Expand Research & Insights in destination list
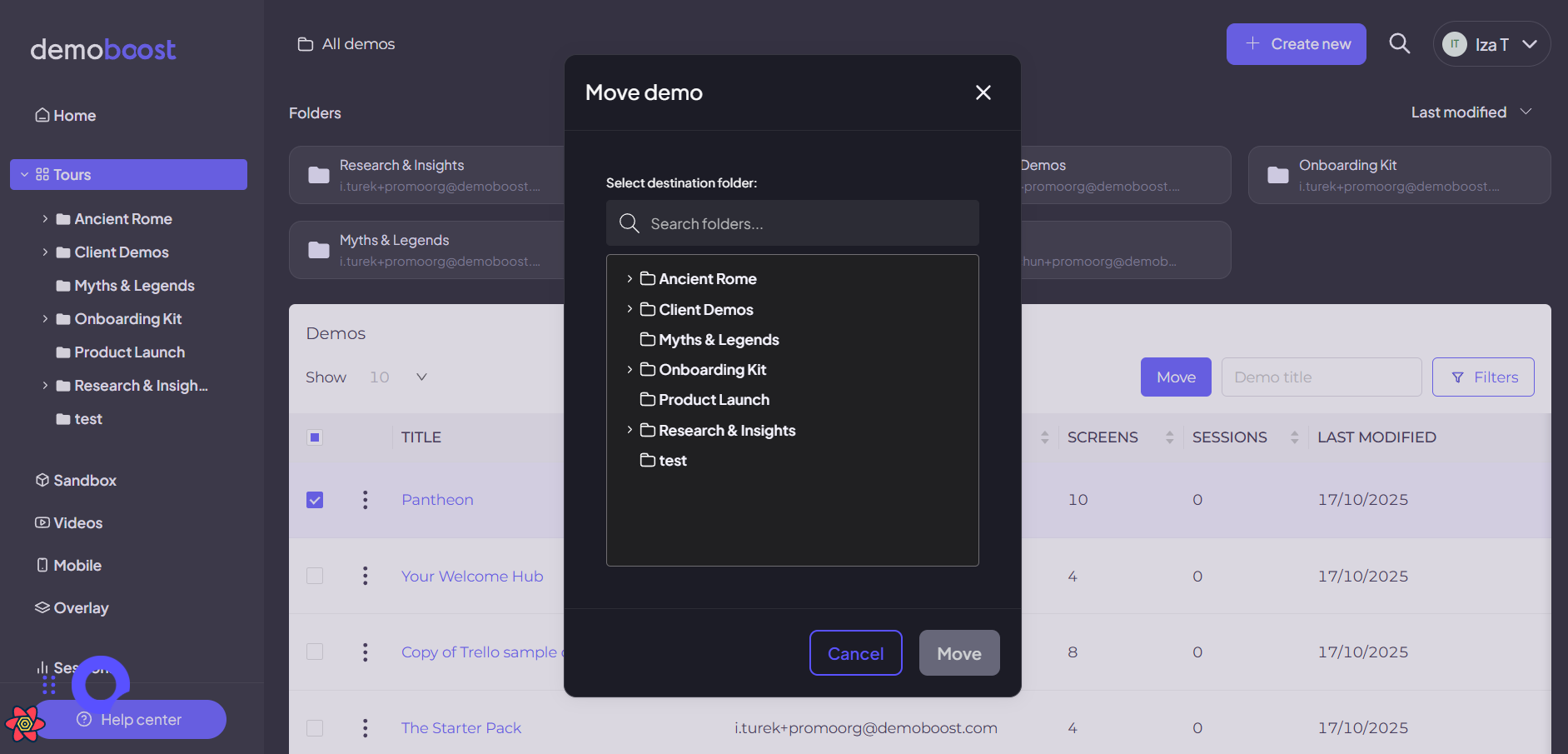The width and height of the screenshot is (1568, 754). (630, 430)
